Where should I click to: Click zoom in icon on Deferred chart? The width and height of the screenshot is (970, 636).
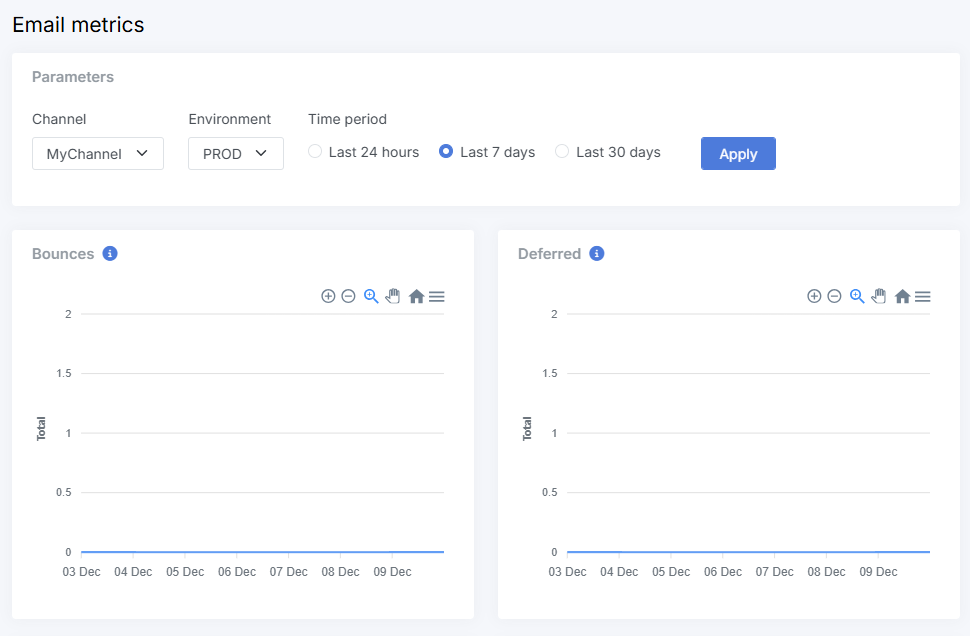pyautogui.click(x=814, y=296)
